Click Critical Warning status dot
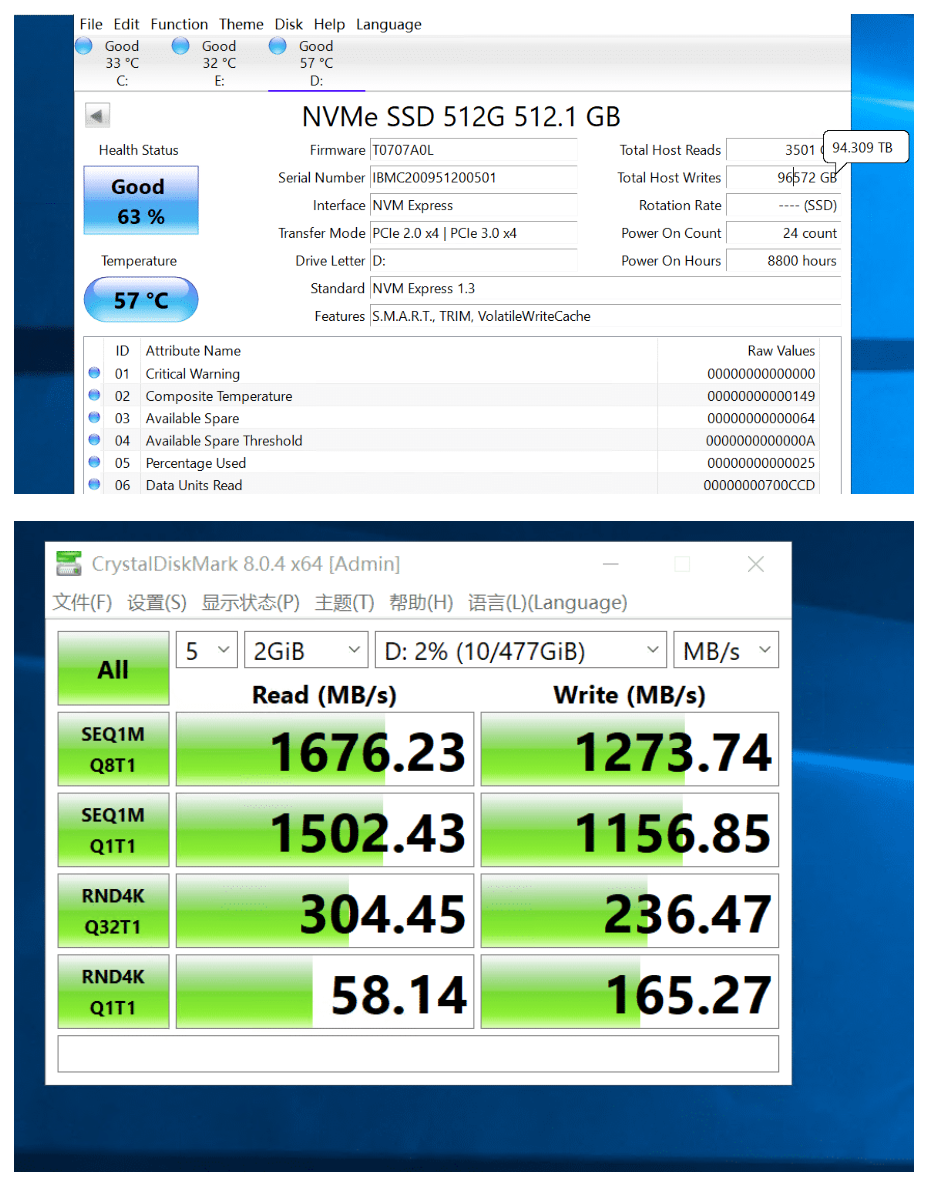Viewport: 935px width, 1186px height. pos(95,372)
